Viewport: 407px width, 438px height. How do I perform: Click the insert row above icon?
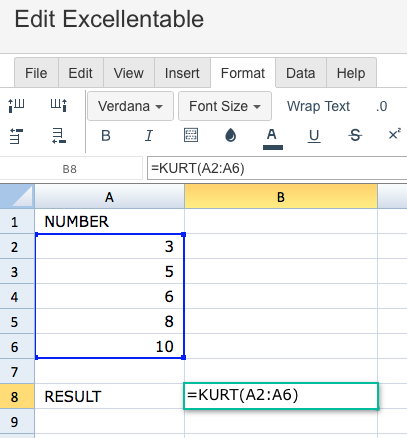16,136
